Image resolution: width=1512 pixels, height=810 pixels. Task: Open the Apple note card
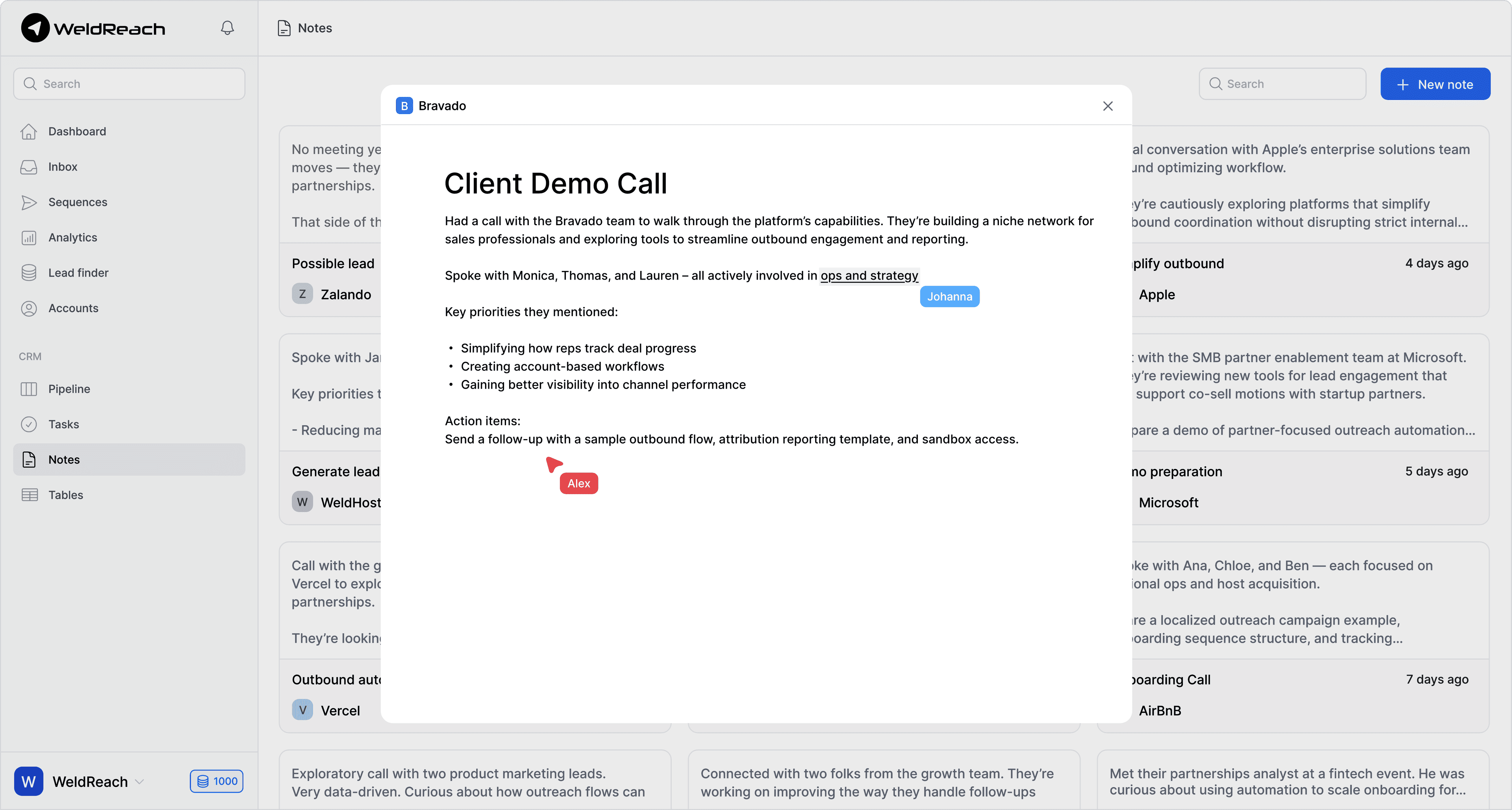1310,221
